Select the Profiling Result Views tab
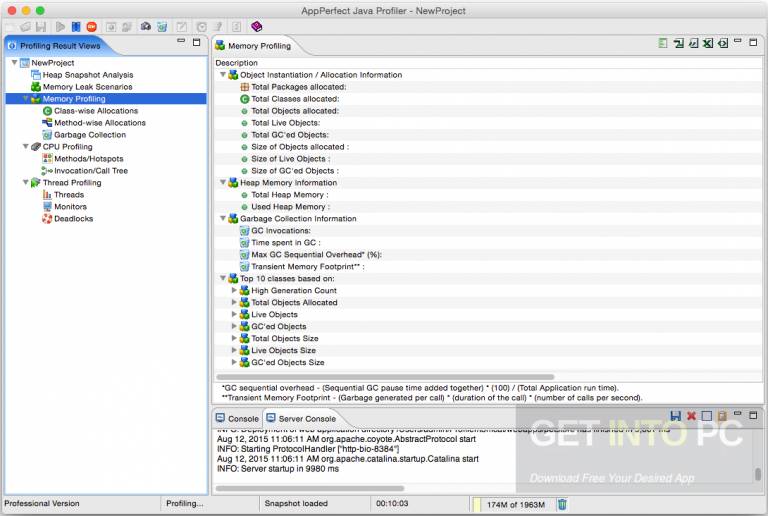This screenshot has width=768, height=516. 54,46
